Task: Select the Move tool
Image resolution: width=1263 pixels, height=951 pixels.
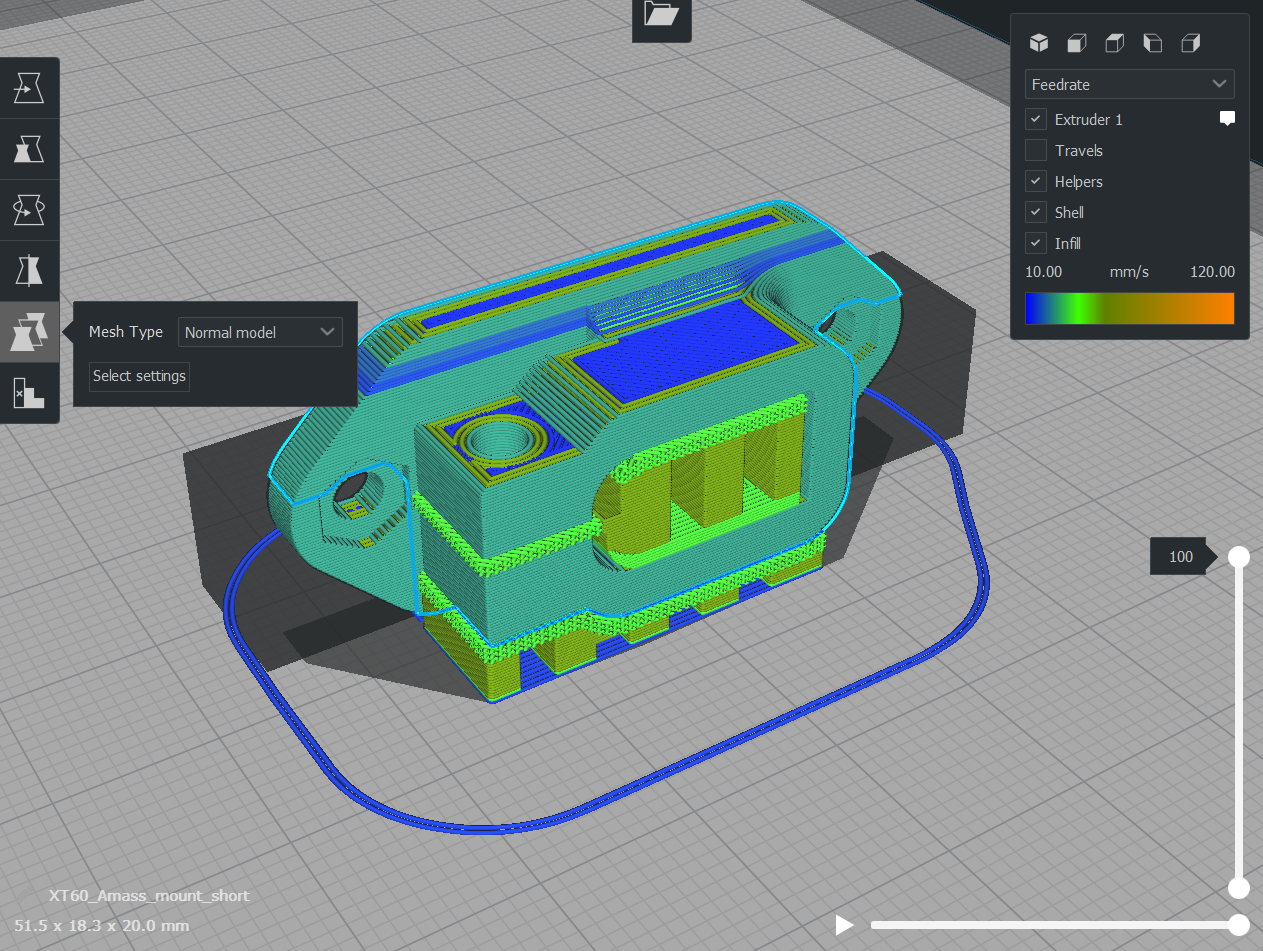Action: click(29, 90)
